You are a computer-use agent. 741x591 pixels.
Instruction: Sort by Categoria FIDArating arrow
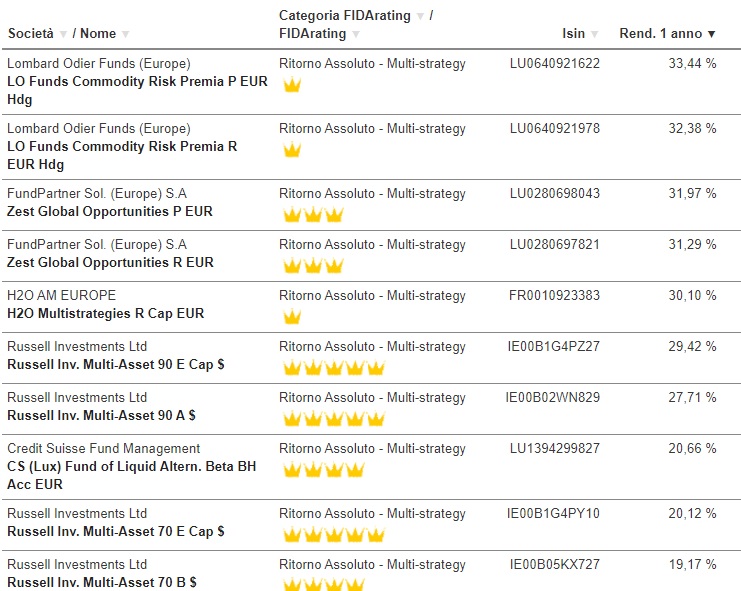pos(420,17)
